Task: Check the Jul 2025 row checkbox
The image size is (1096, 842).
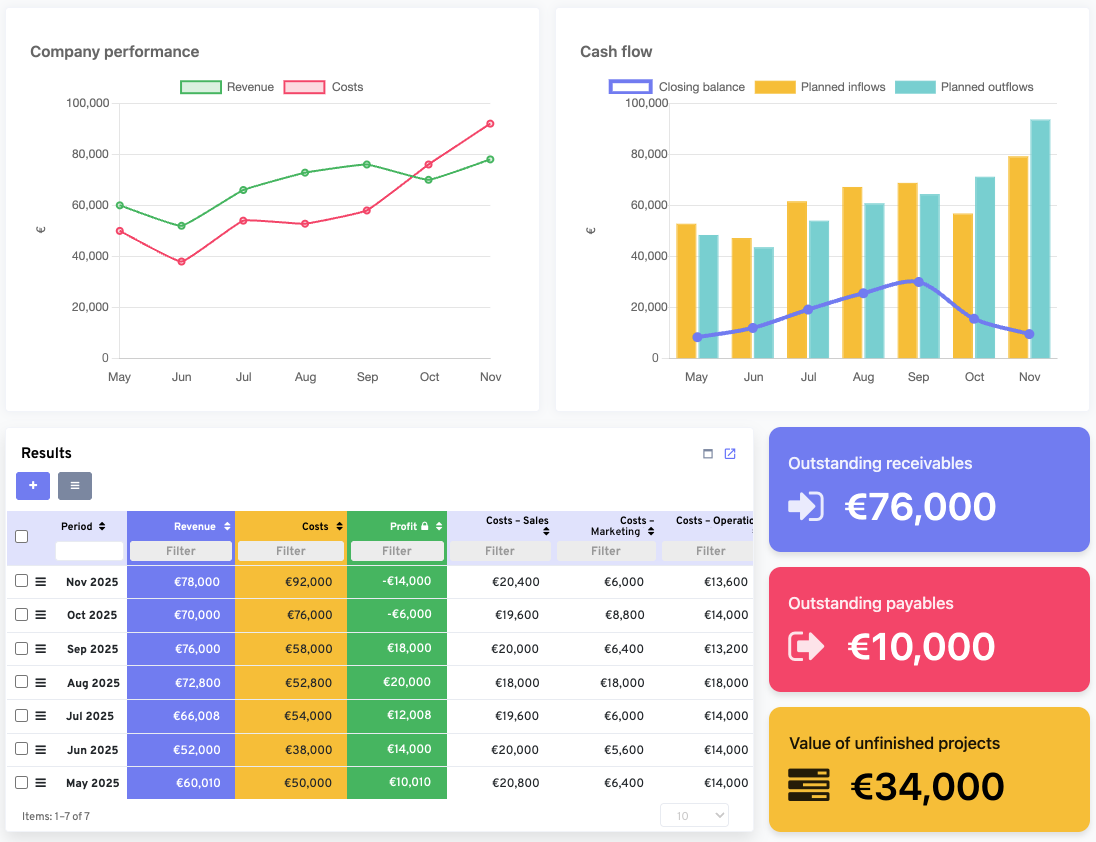Action: coord(22,715)
